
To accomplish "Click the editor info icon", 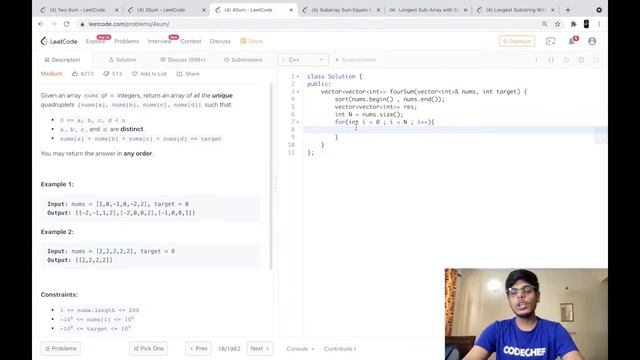I will pos(536,60).
